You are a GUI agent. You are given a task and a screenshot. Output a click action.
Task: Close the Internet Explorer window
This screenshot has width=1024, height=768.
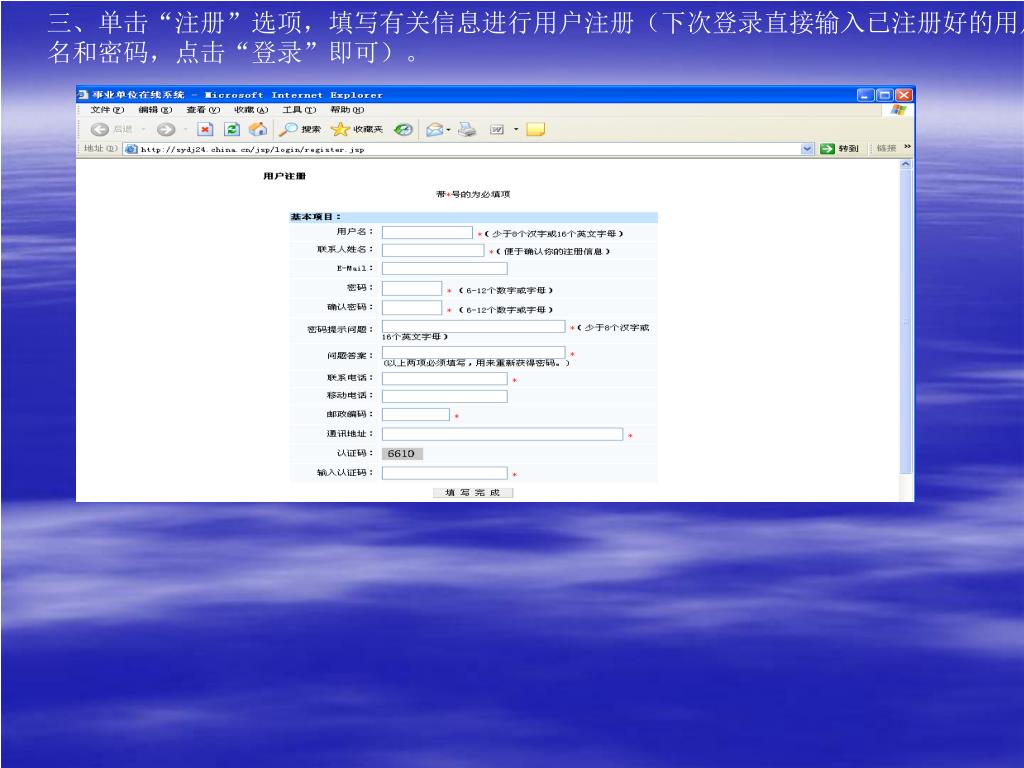click(x=903, y=95)
